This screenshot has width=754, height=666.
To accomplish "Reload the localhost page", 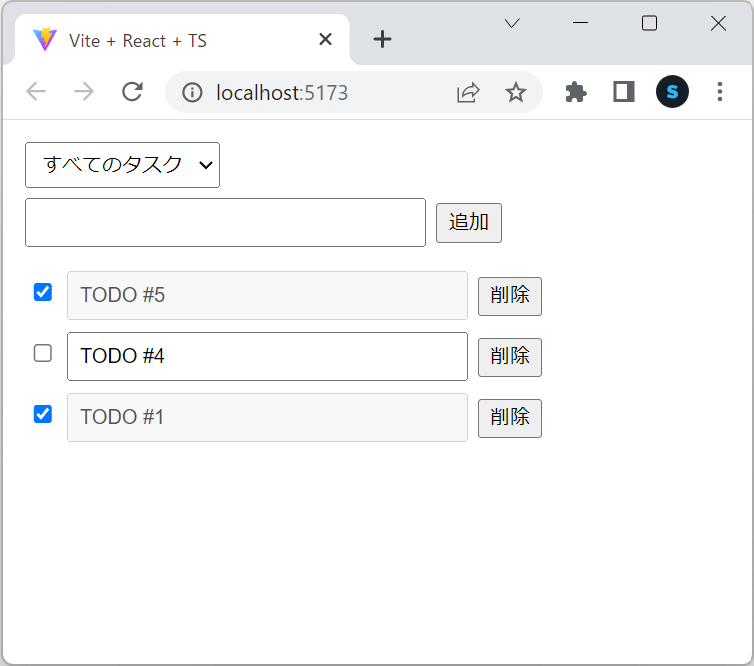I will (132, 91).
